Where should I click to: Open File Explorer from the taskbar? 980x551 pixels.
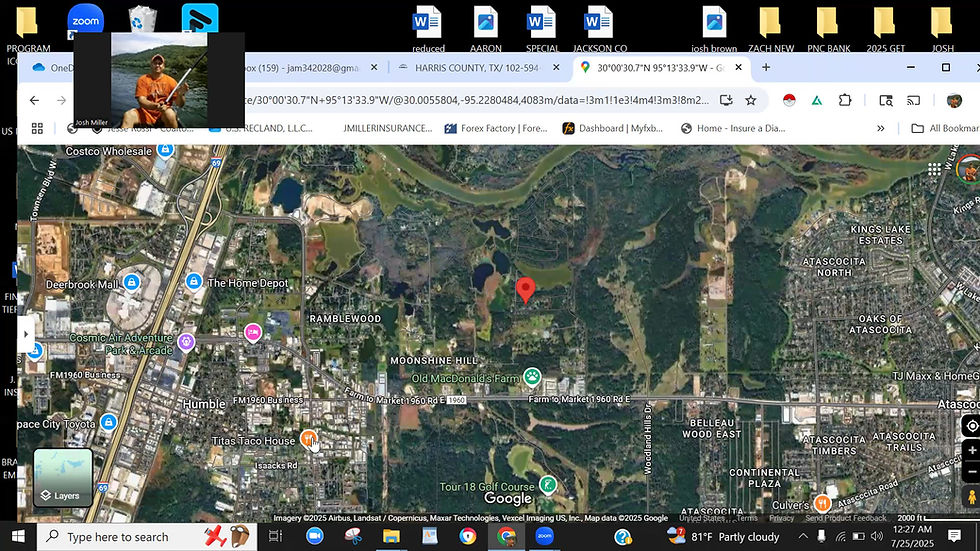(391, 536)
